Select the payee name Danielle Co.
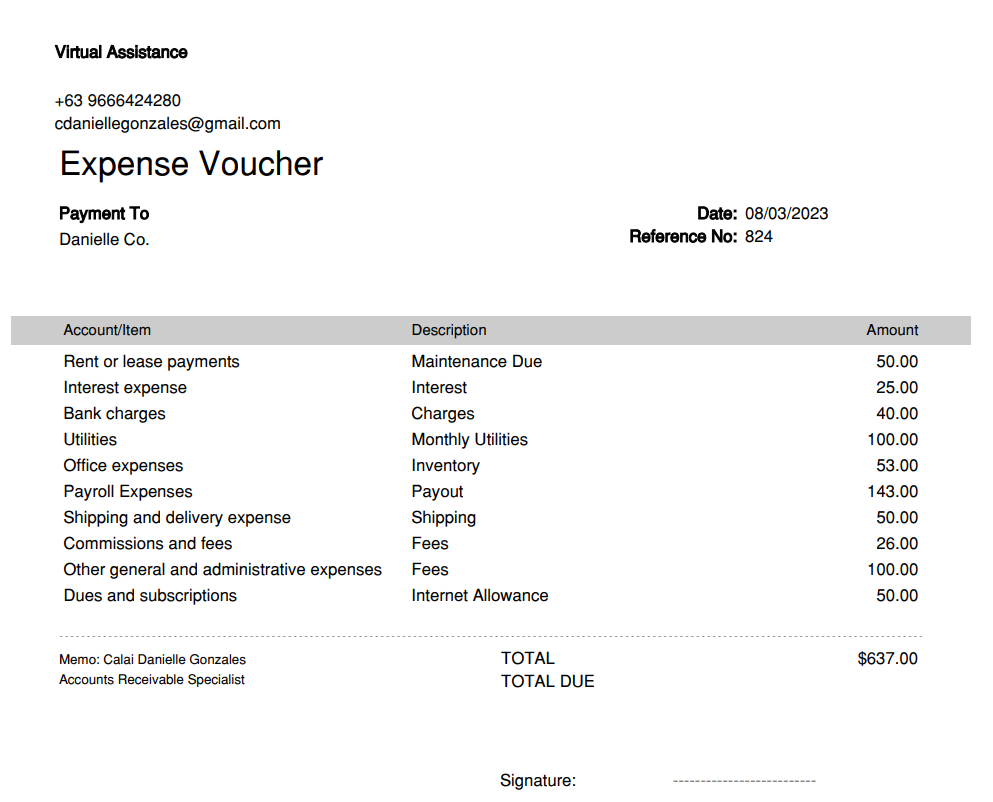The width and height of the screenshot is (993, 802). [104, 239]
